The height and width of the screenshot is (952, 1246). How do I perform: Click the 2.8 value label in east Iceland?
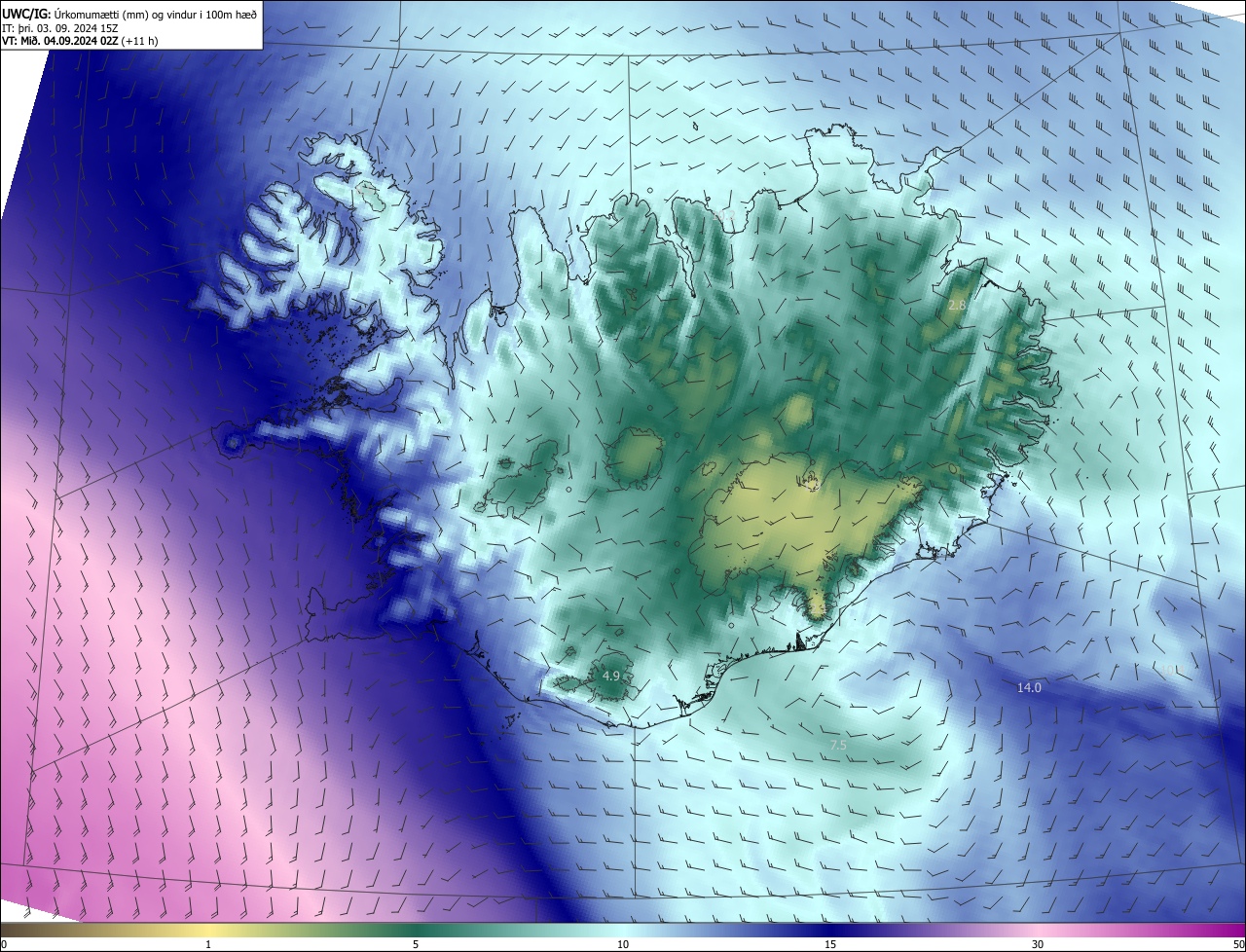point(957,306)
